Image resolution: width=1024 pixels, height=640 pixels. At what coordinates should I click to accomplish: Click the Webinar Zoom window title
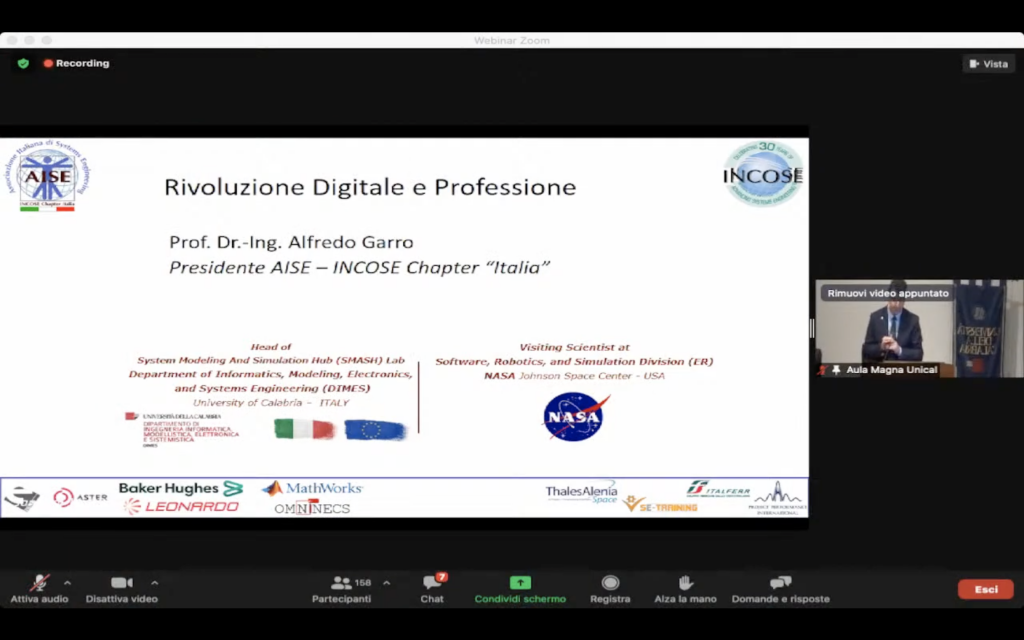point(512,40)
